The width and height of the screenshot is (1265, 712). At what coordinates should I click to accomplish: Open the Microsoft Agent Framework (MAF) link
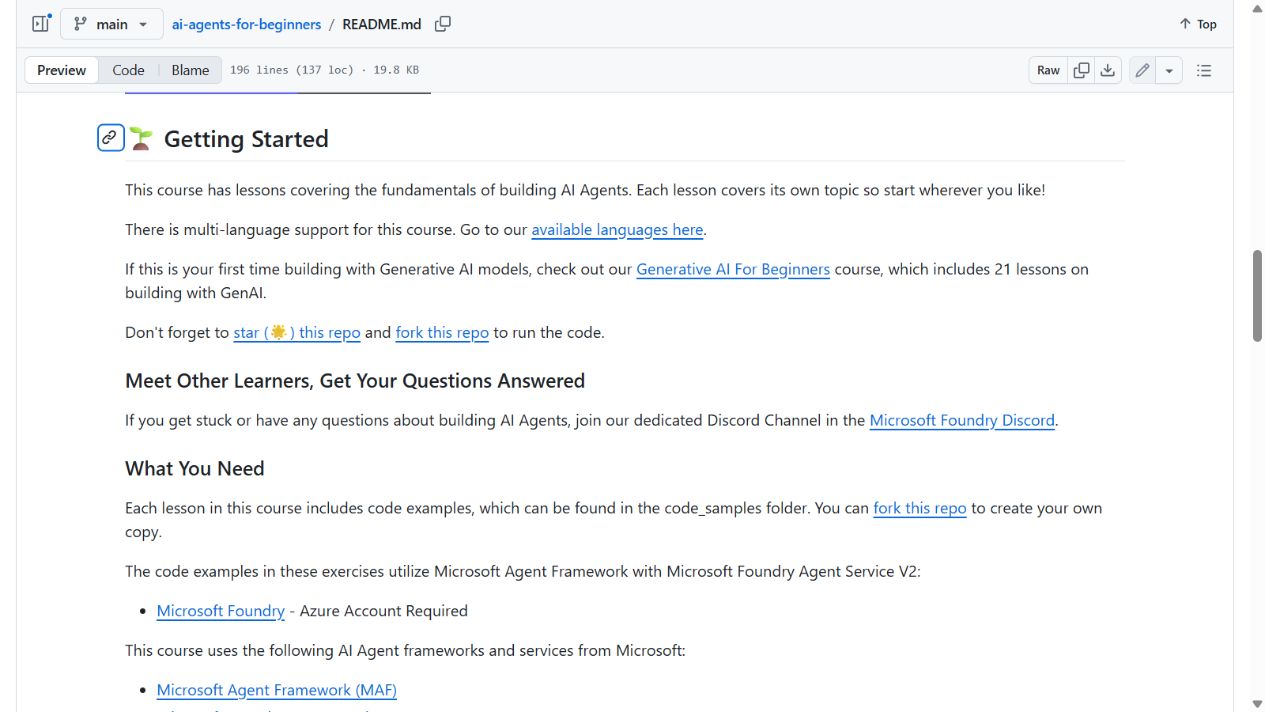[277, 690]
